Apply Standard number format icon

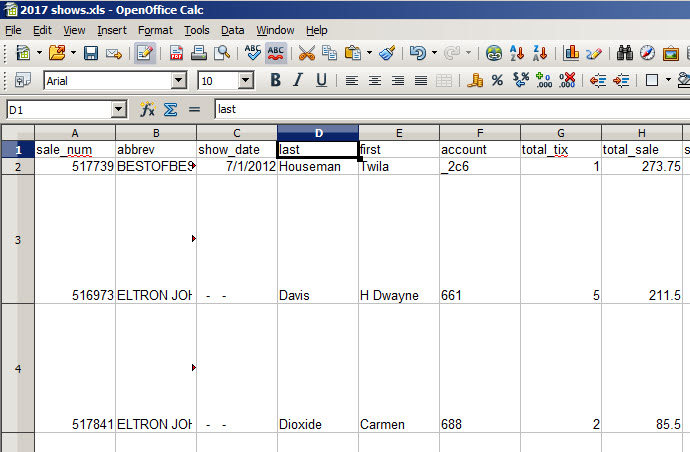[x=521, y=80]
